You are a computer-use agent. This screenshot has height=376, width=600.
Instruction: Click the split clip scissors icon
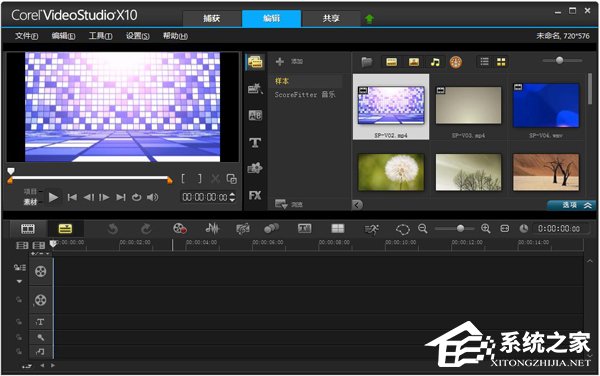tap(215, 179)
